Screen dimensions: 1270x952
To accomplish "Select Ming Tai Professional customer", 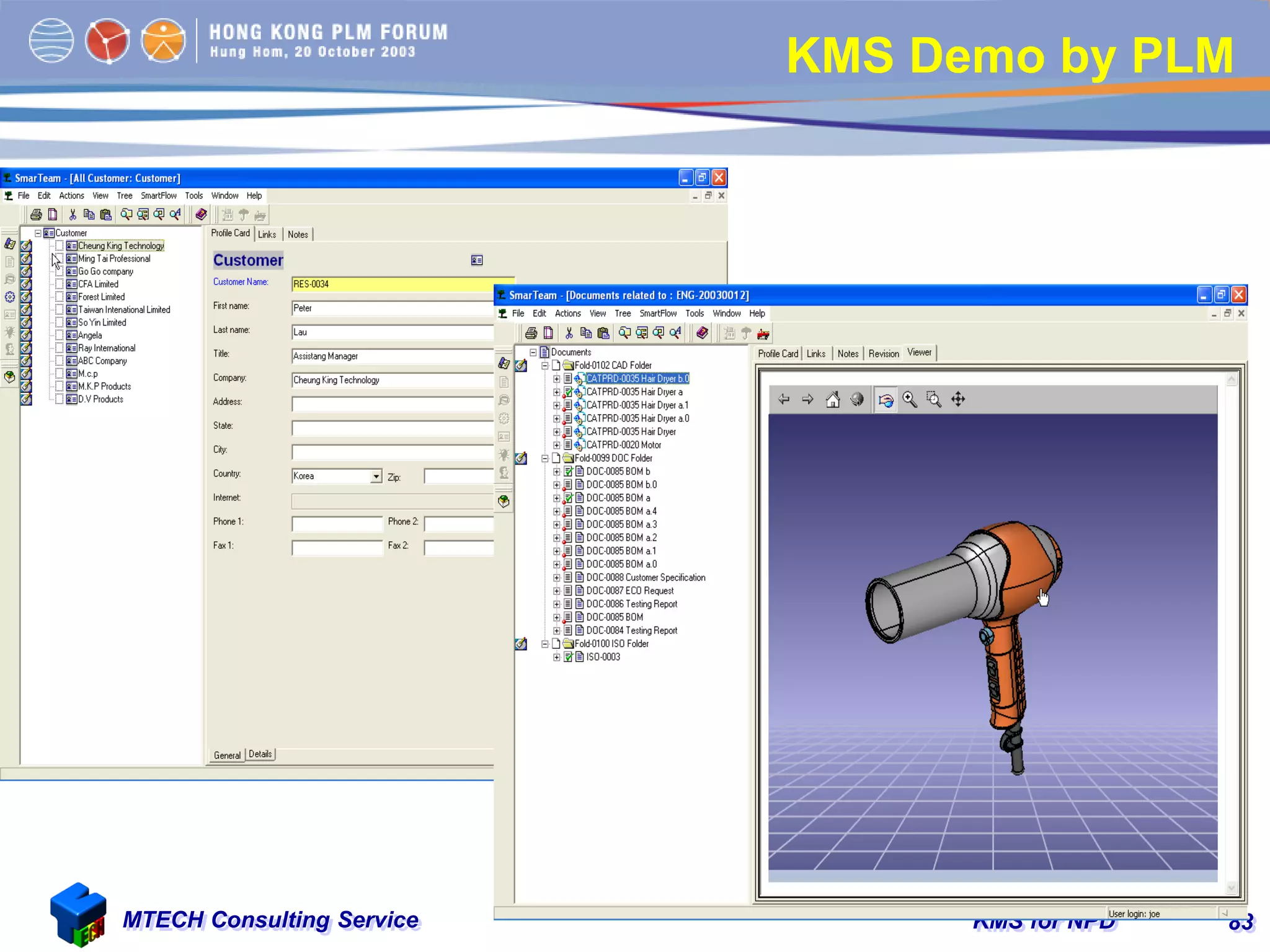I will coord(114,258).
